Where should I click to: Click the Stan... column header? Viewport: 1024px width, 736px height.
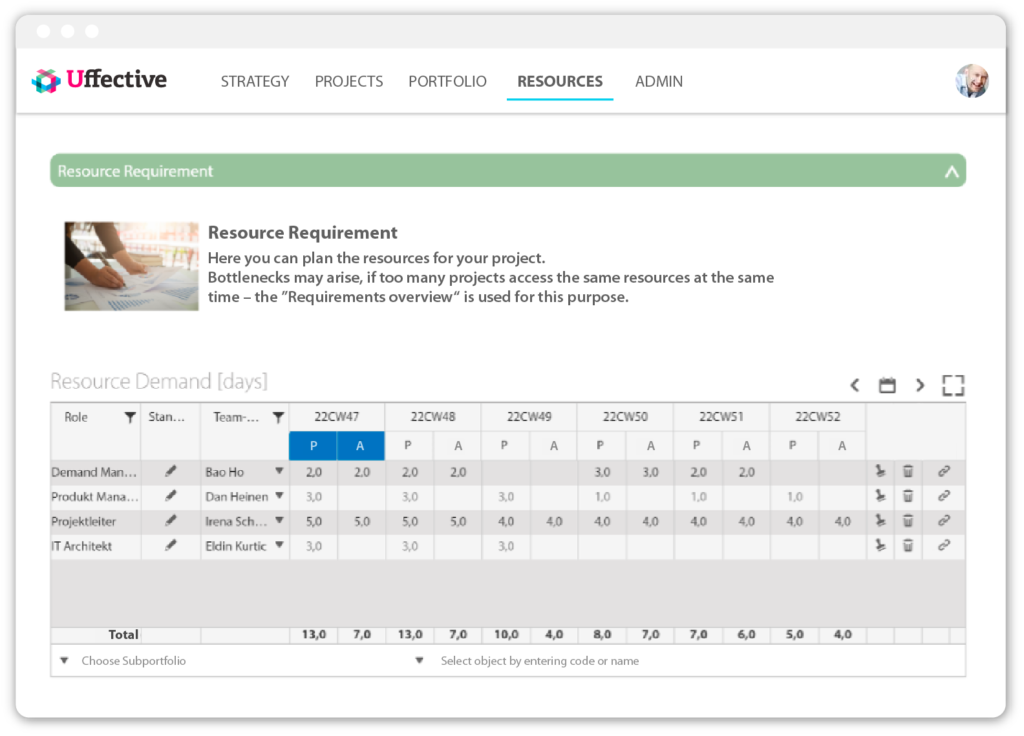[x=167, y=417]
